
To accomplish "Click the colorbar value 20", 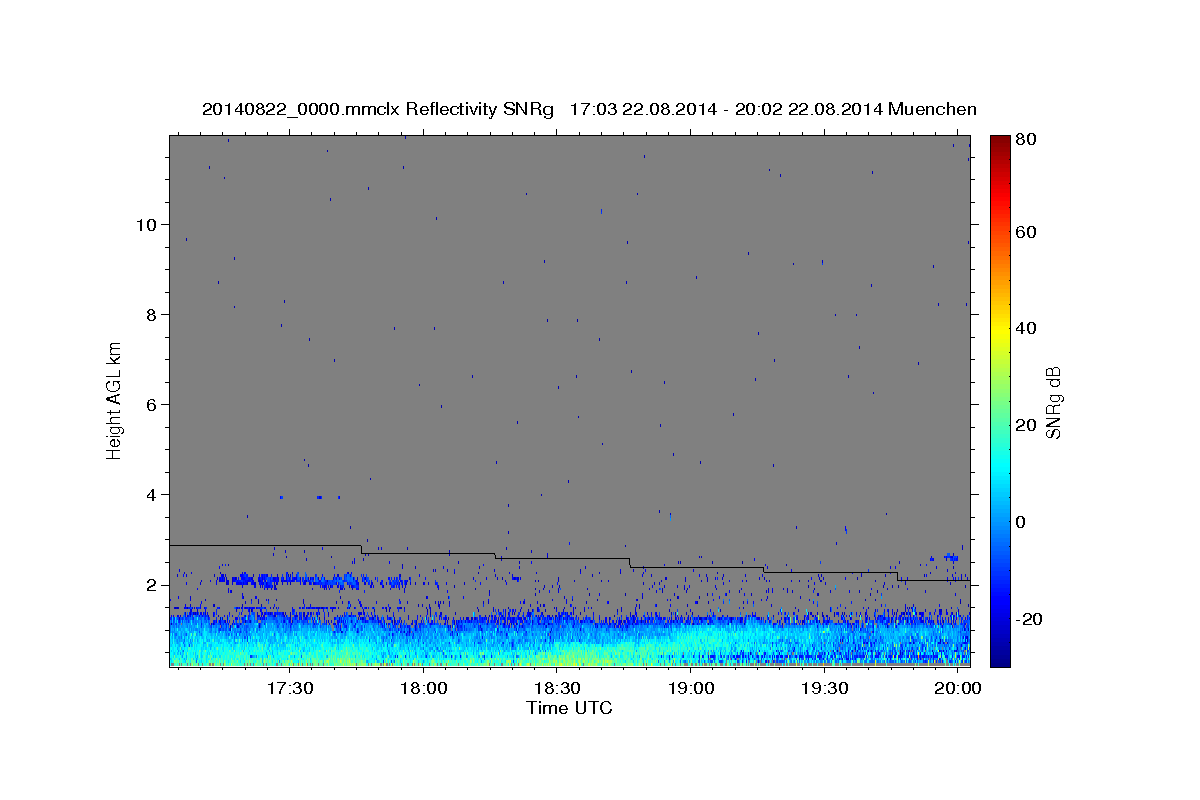I will point(1025,425).
